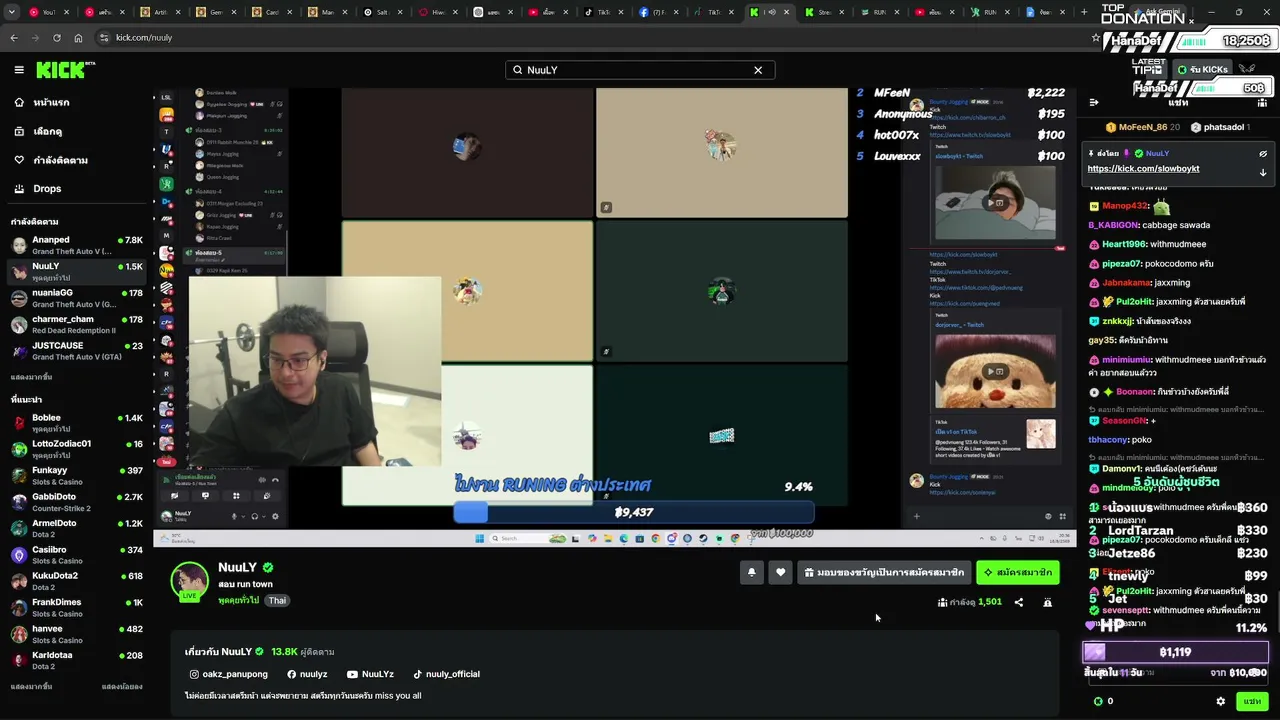Click the gift subscription button
This screenshot has height=720, width=1280.
pos(884,573)
